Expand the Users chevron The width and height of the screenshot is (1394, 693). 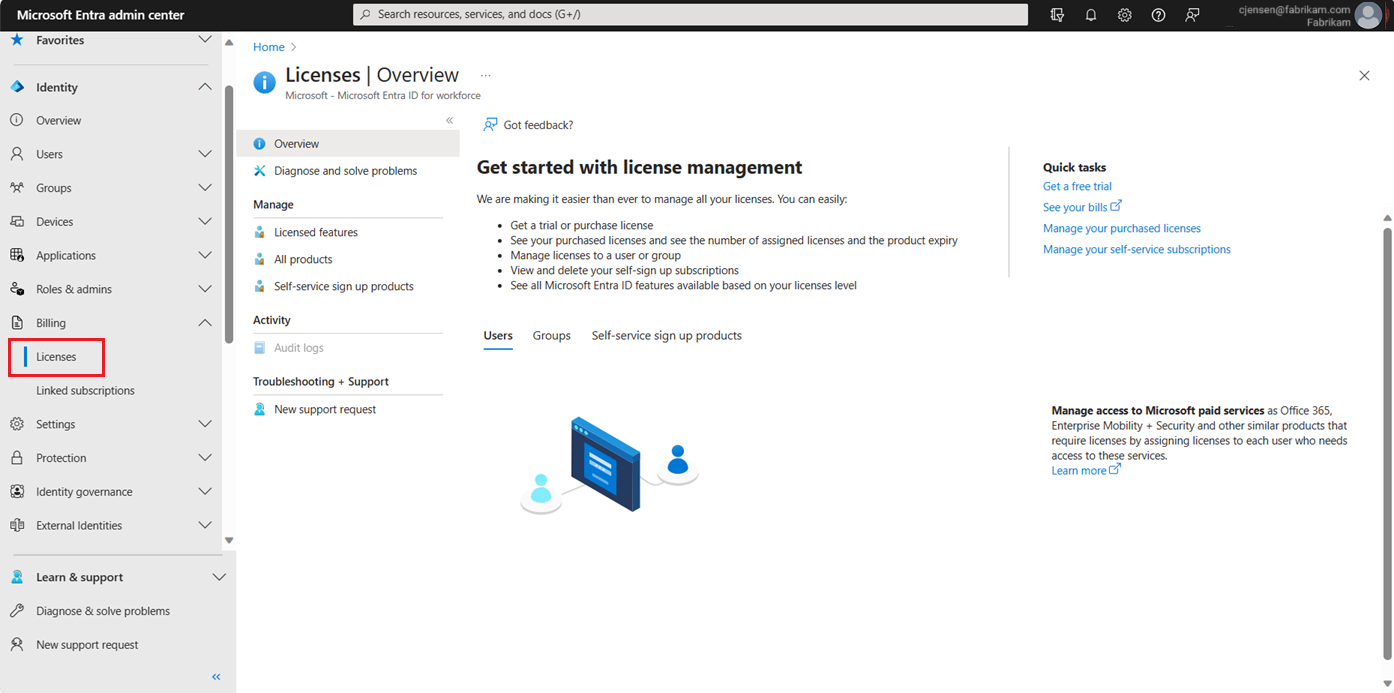click(x=205, y=154)
